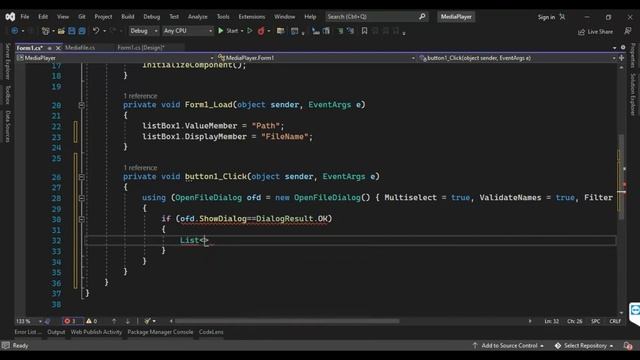Click the green Start play icon
The height and width of the screenshot is (360, 640).
pyautogui.click(x=221, y=31)
